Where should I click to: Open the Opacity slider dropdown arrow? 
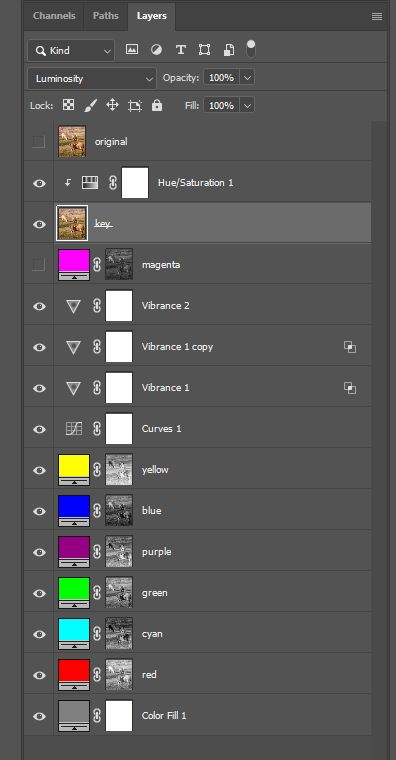click(247, 78)
